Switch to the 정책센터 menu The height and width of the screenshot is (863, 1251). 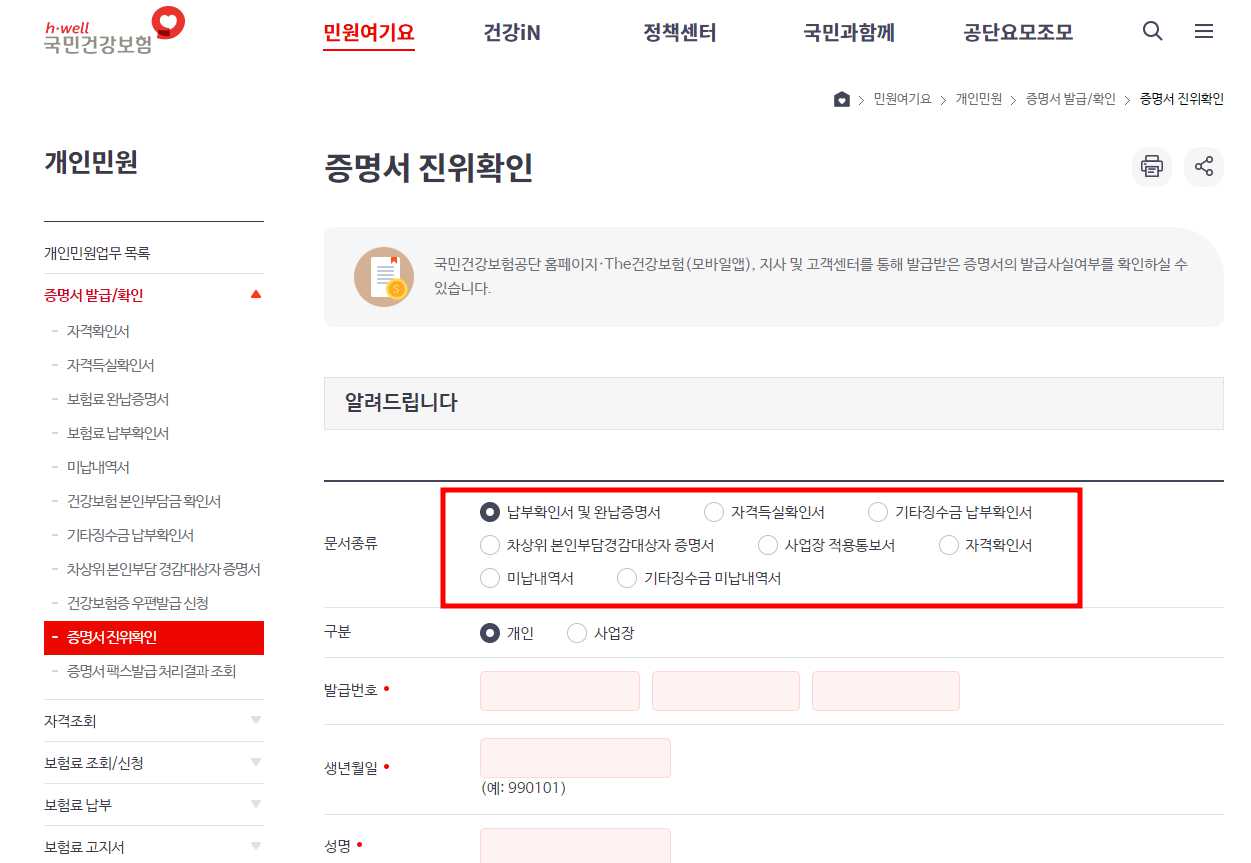coord(679,33)
